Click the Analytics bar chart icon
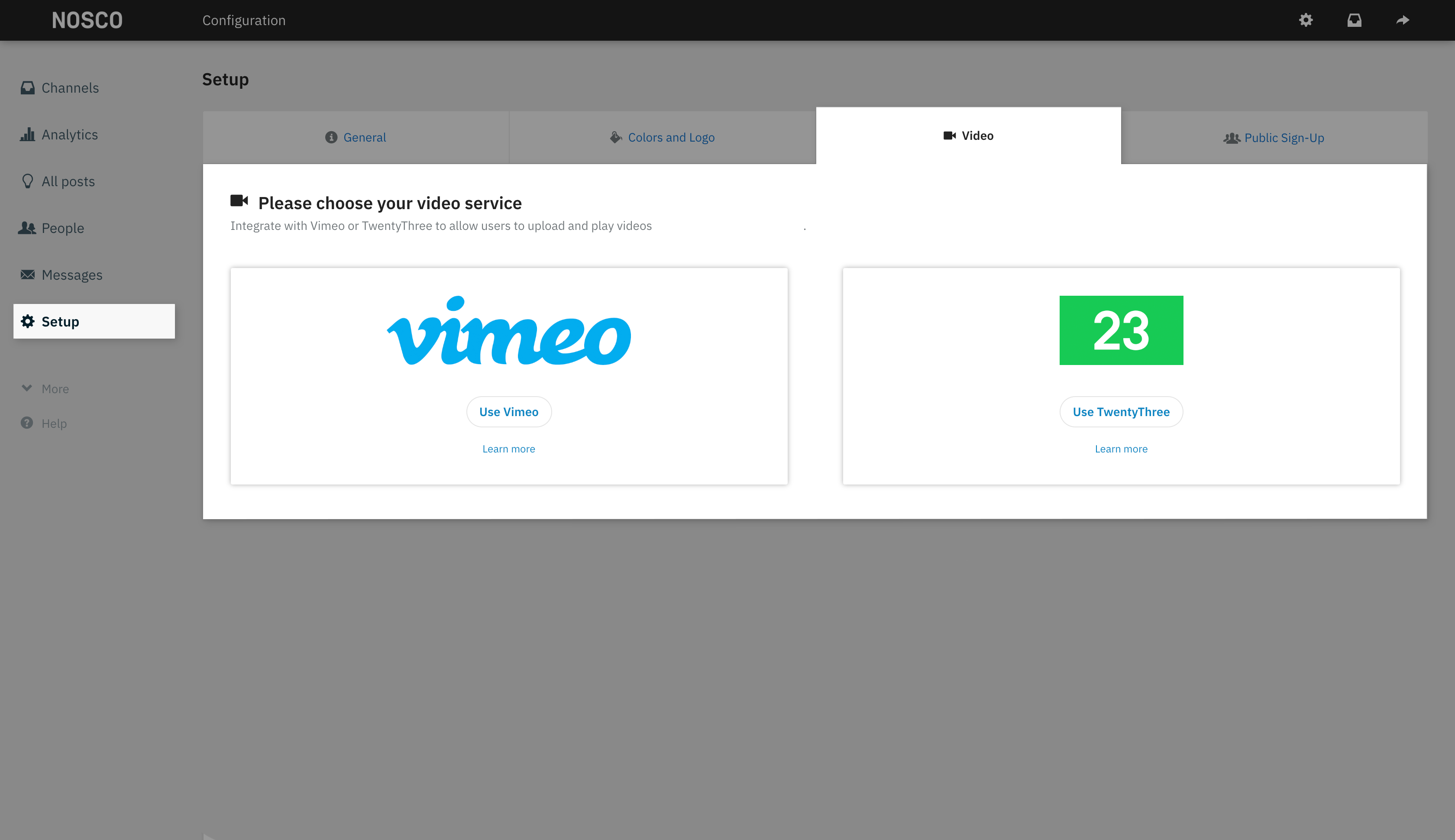The height and width of the screenshot is (840, 1455). tap(27, 134)
